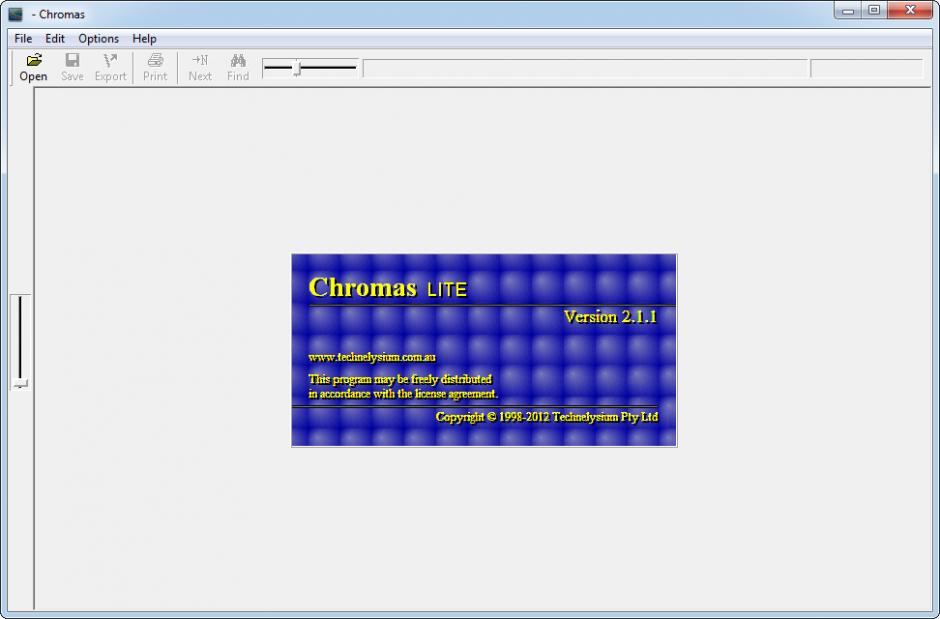Click the Open folder icon
The height and width of the screenshot is (619, 940).
[x=33, y=61]
